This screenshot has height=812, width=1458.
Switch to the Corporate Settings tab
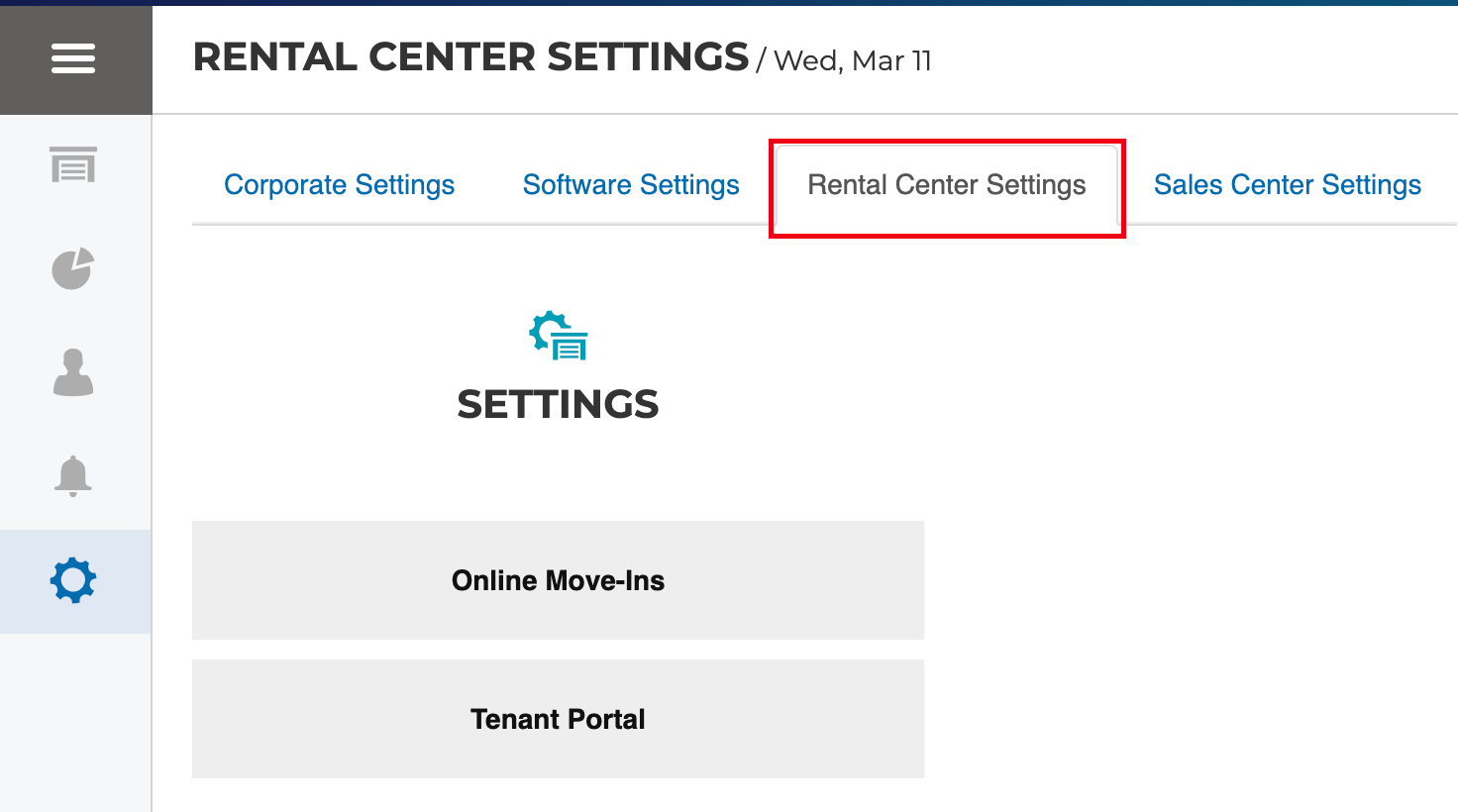pyautogui.click(x=339, y=185)
